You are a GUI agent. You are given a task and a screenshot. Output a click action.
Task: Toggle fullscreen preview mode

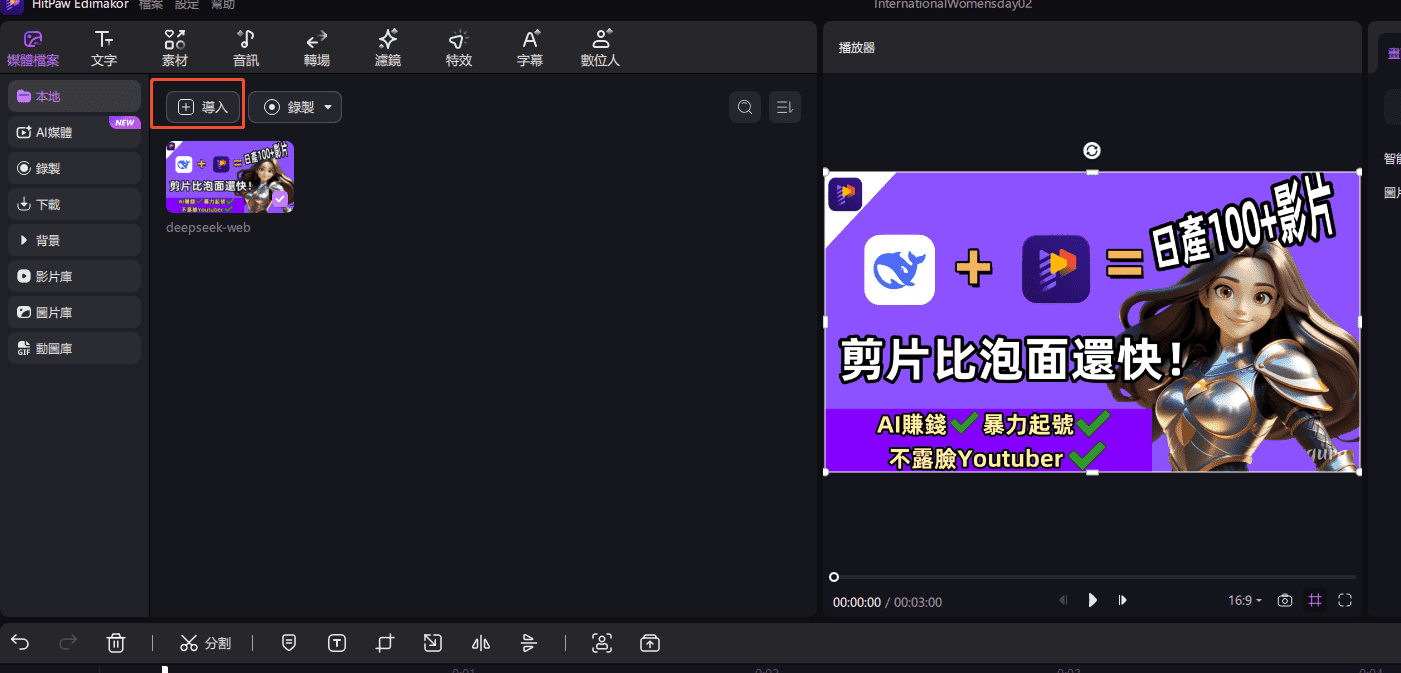coord(1345,600)
